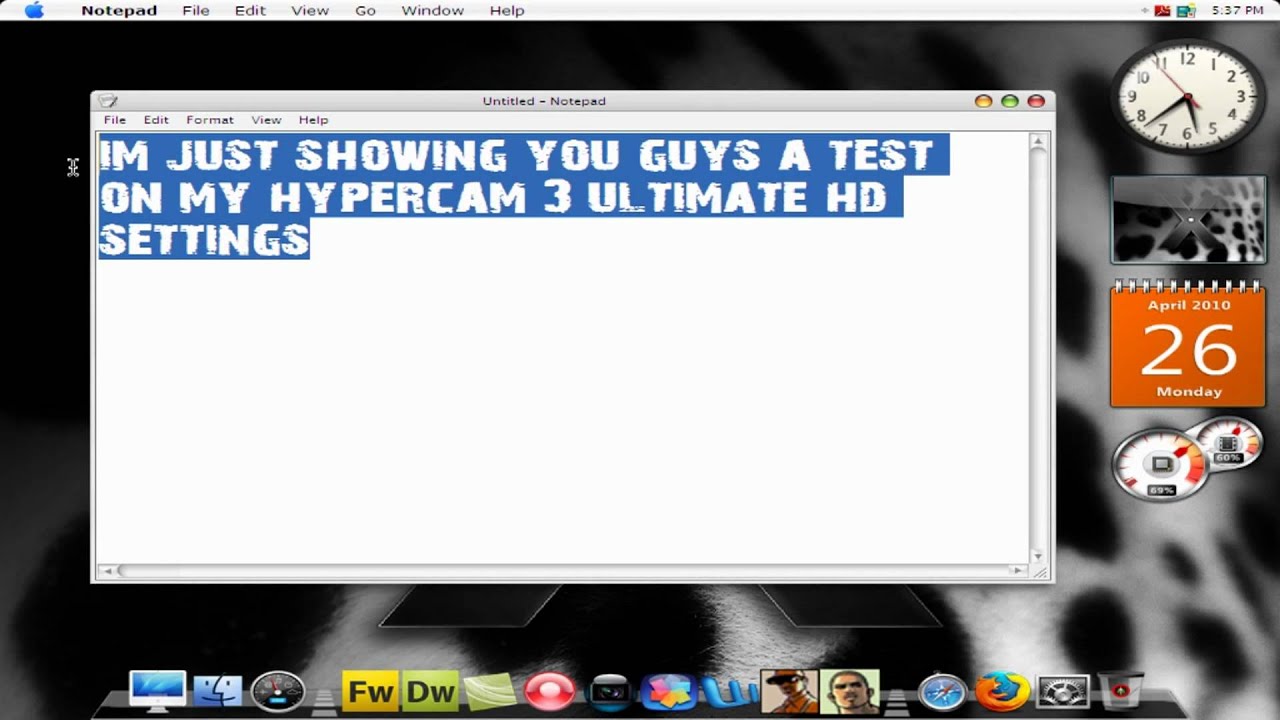The width and height of the screenshot is (1280, 720).
Task: Maximize Notepad with the green button
Action: [1010, 101]
